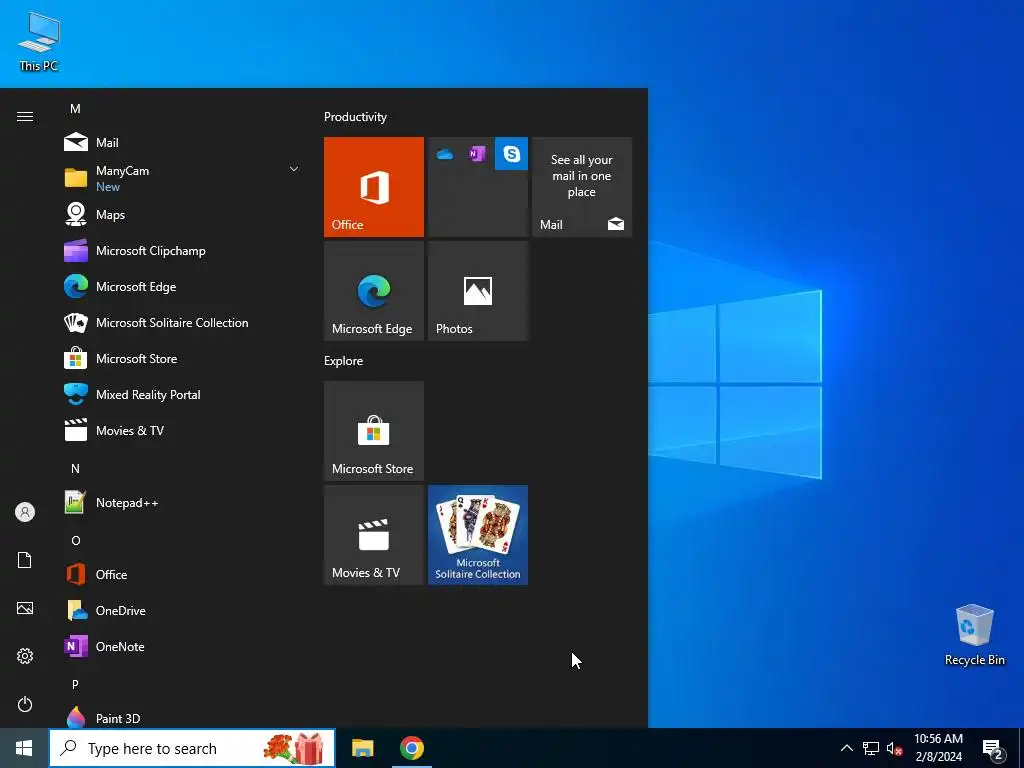Open the OneNote small tile
The height and width of the screenshot is (768, 1024).
click(478, 153)
